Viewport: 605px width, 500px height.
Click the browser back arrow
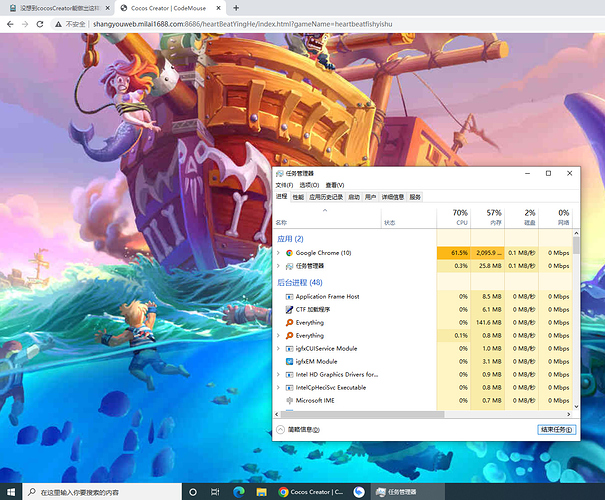[10, 24]
